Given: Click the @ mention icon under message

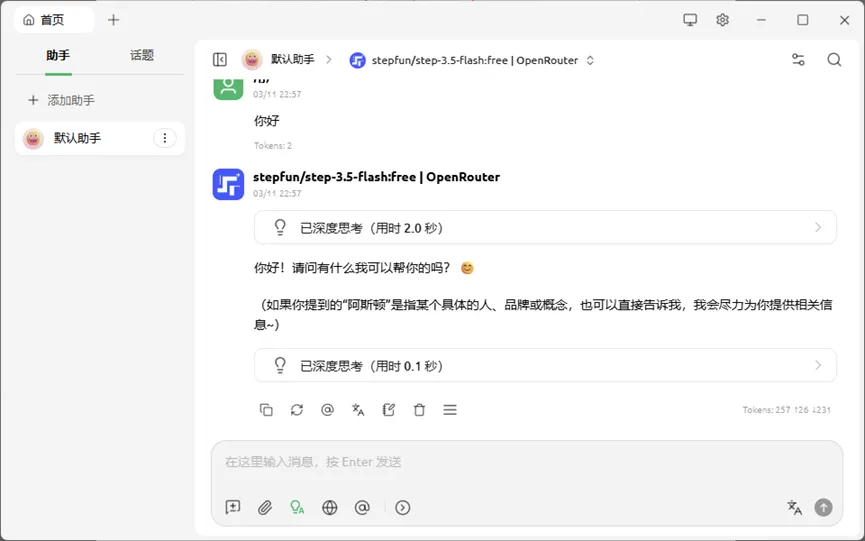Looking at the screenshot, I should (328, 410).
